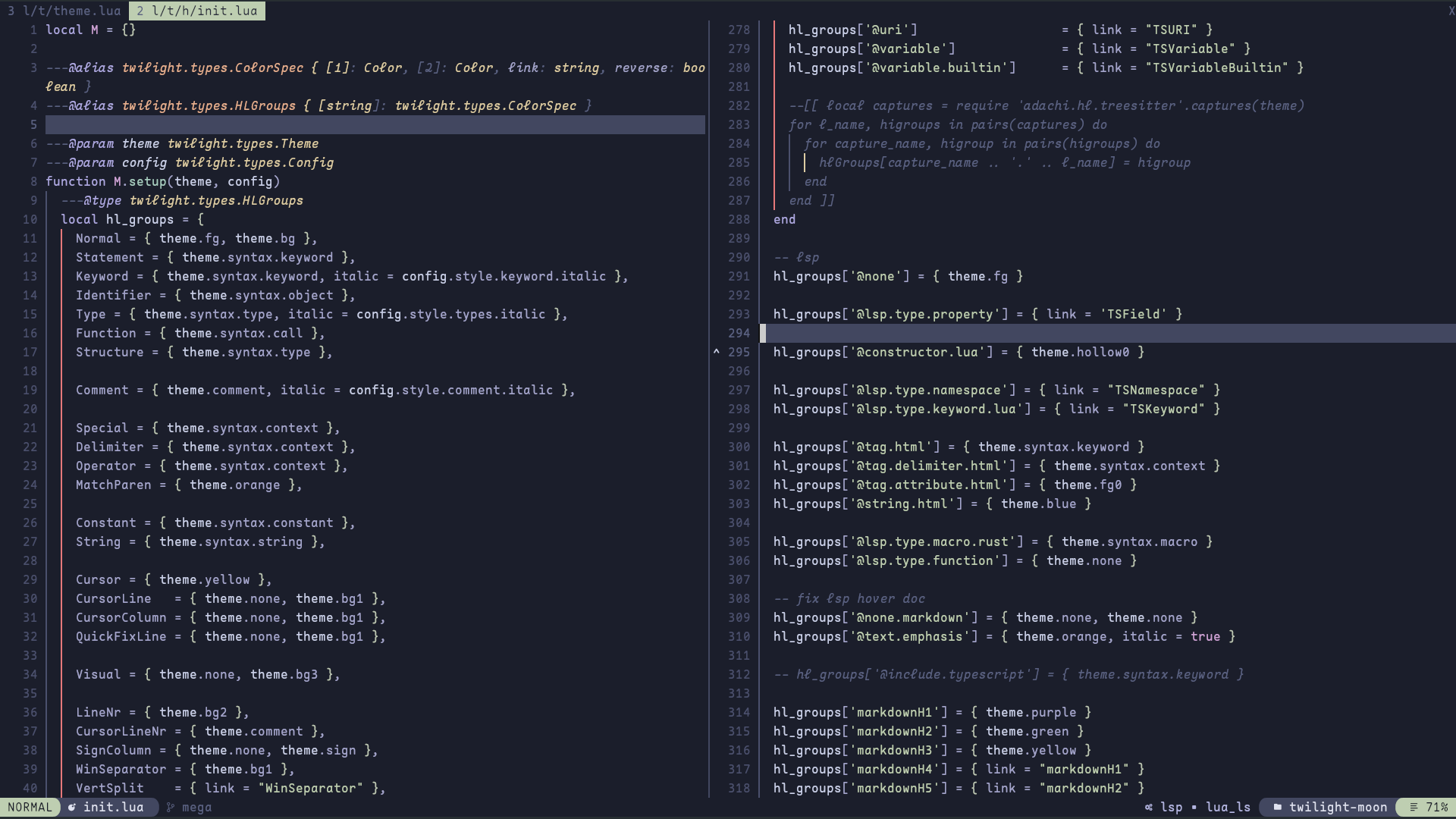The height and width of the screenshot is (819, 1456).
Task: Click the 'end' keyword on line 288
Action: point(785,219)
